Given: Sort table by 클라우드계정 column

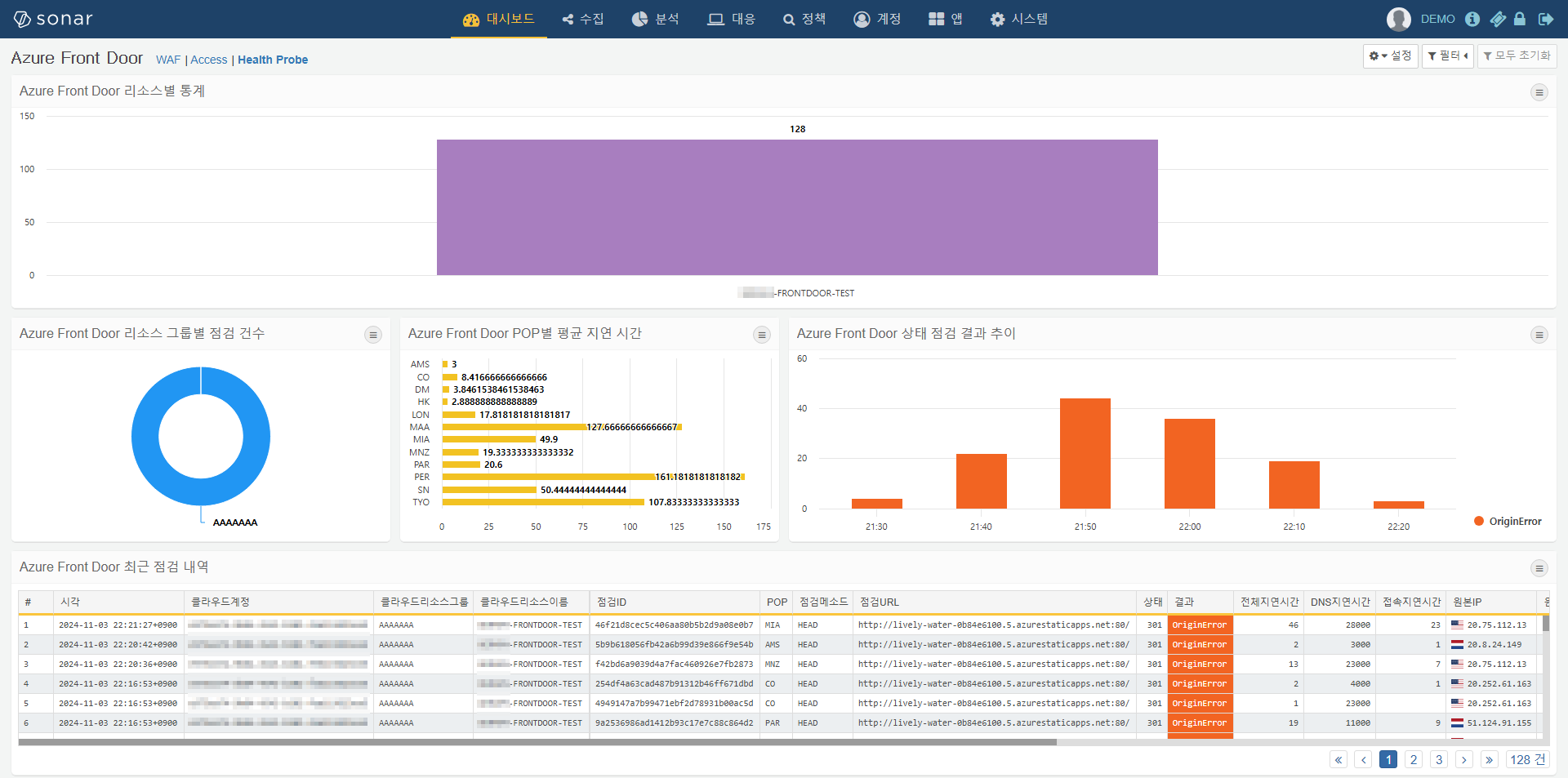Looking at the screenshot, I should coord(278,602).
